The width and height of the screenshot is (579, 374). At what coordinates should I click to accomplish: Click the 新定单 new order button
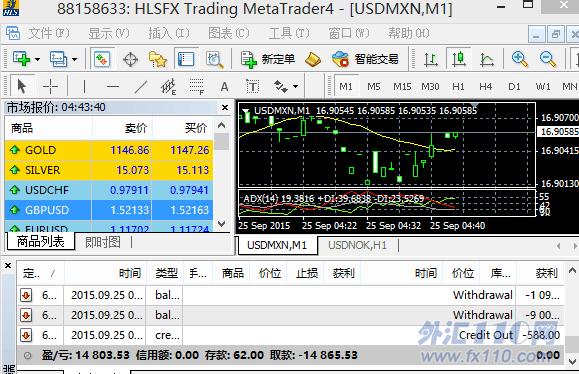[268, 59]
